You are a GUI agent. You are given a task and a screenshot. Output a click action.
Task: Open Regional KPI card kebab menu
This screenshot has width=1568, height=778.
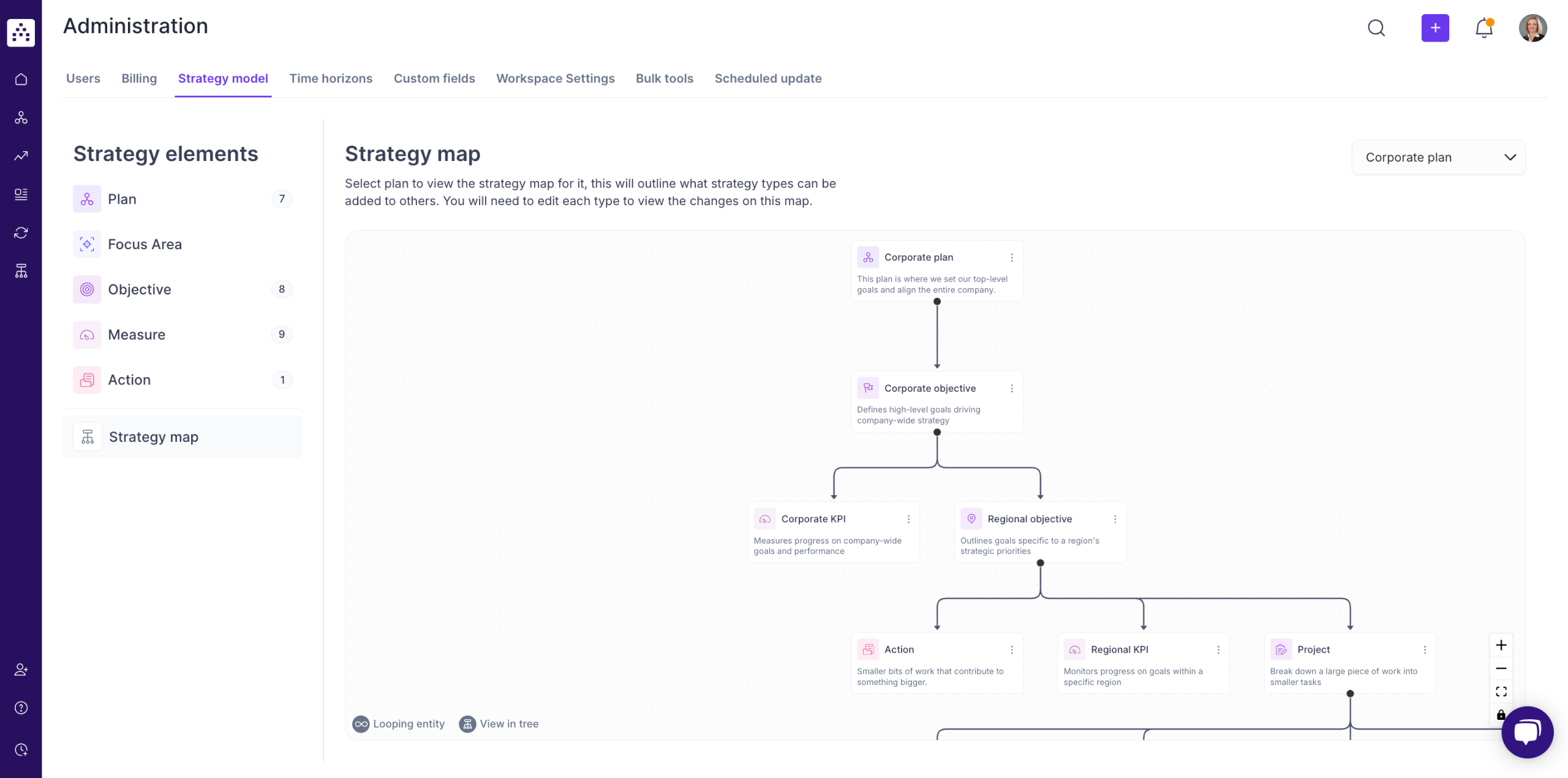click(1218, 649)
